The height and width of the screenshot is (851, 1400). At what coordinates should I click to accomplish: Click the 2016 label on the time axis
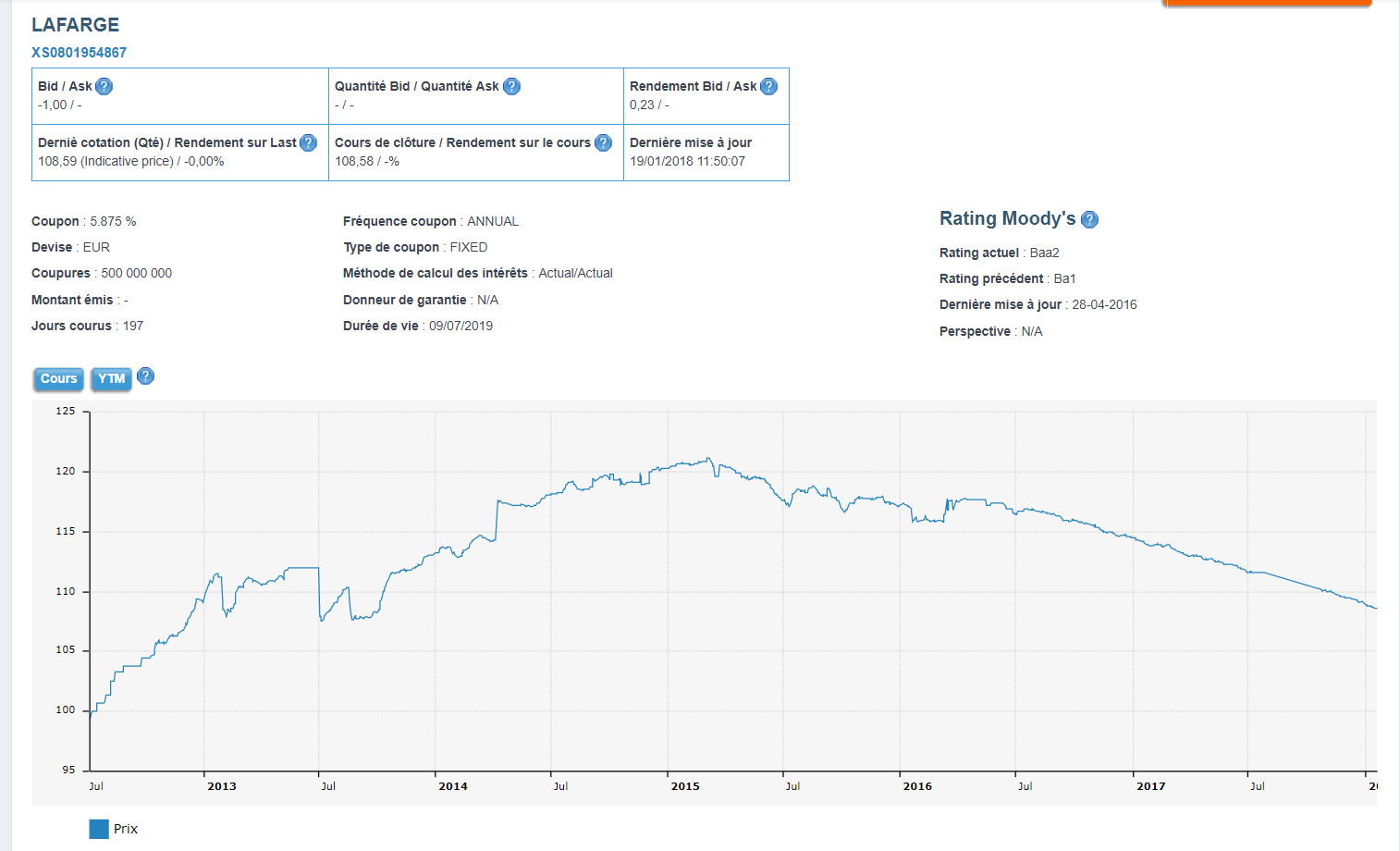917,786
